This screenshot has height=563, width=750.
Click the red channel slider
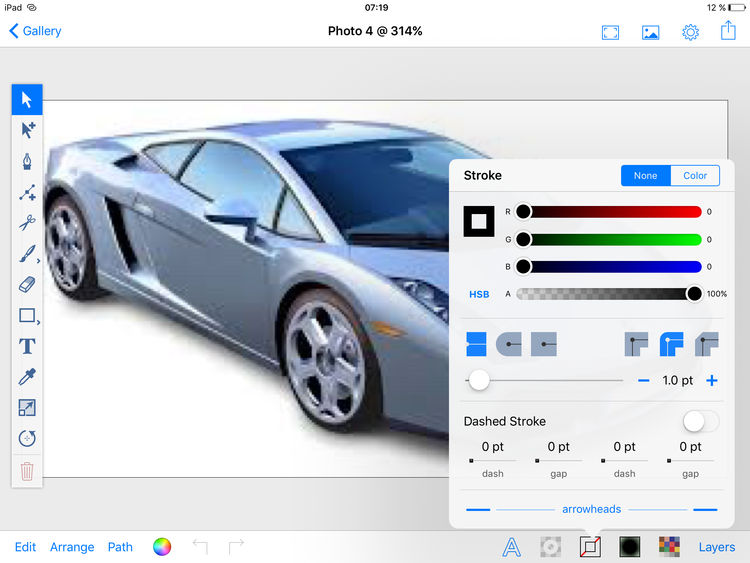[608, 212]
